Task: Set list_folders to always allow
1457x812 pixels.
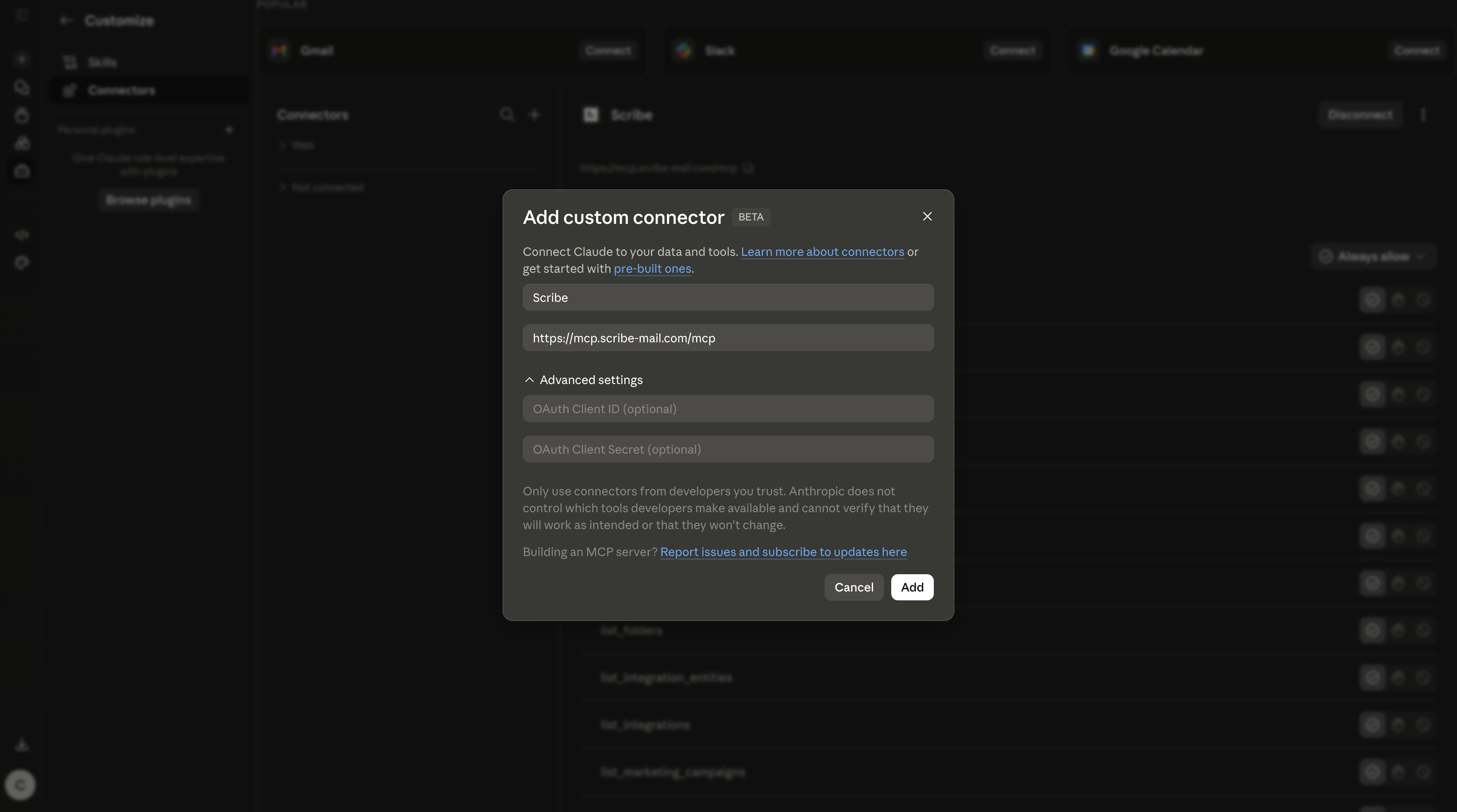Action: [1372, 630]
